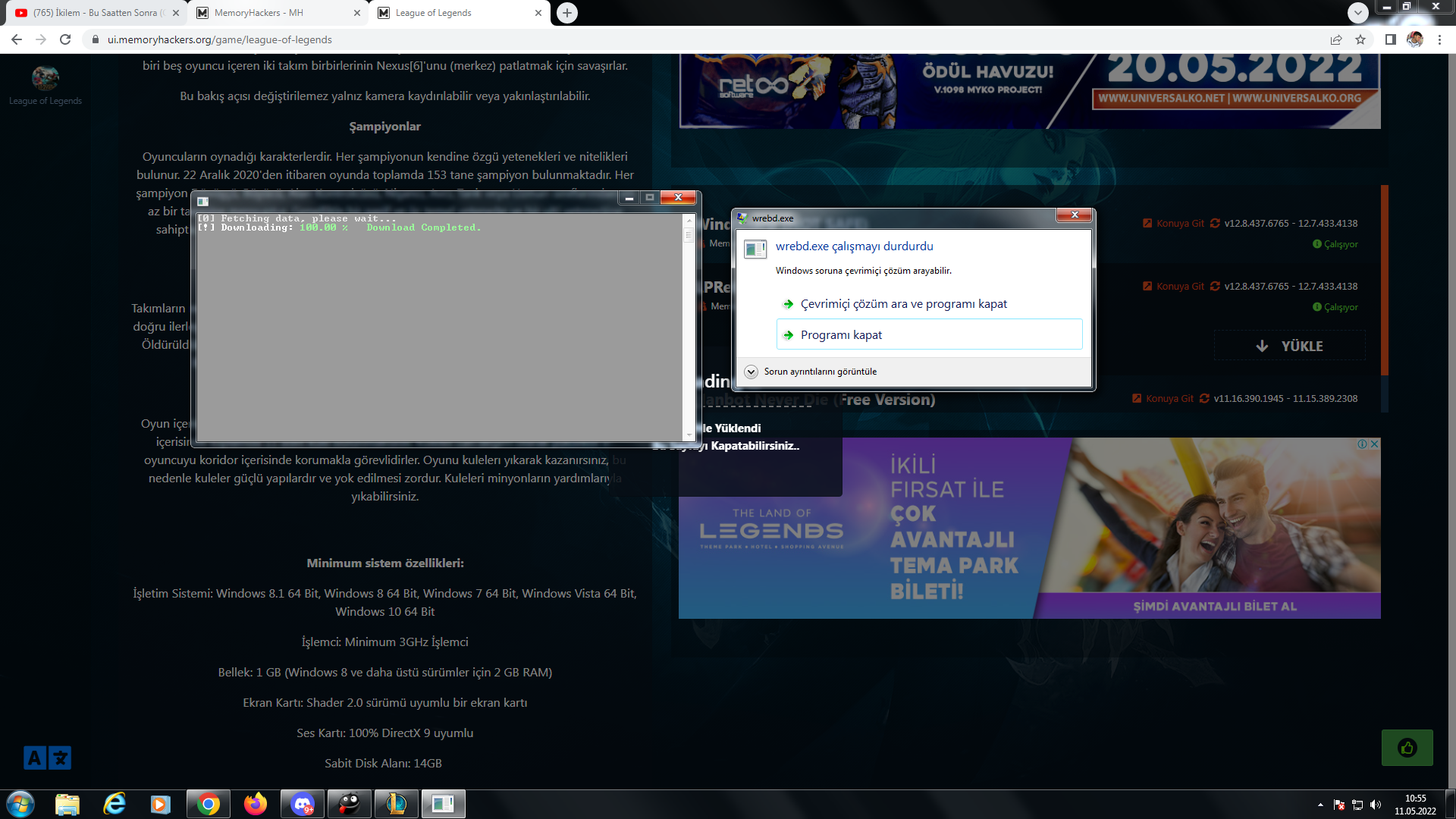The image size is (1456, 819).
Task: Reload the memoryhackers page
Action: pos(65,39)
